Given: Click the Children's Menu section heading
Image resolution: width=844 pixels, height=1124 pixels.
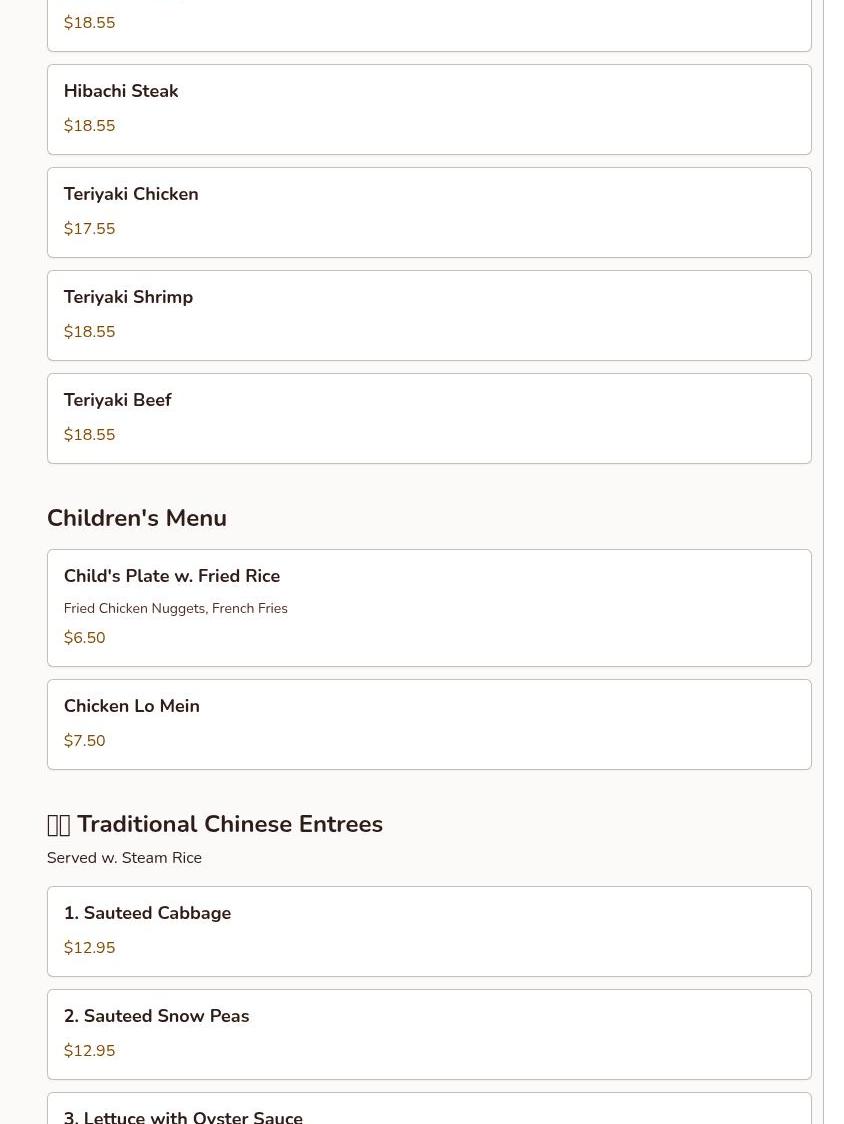Looking at the screenshot, I should pyautogui.click(x=136, y=518).
